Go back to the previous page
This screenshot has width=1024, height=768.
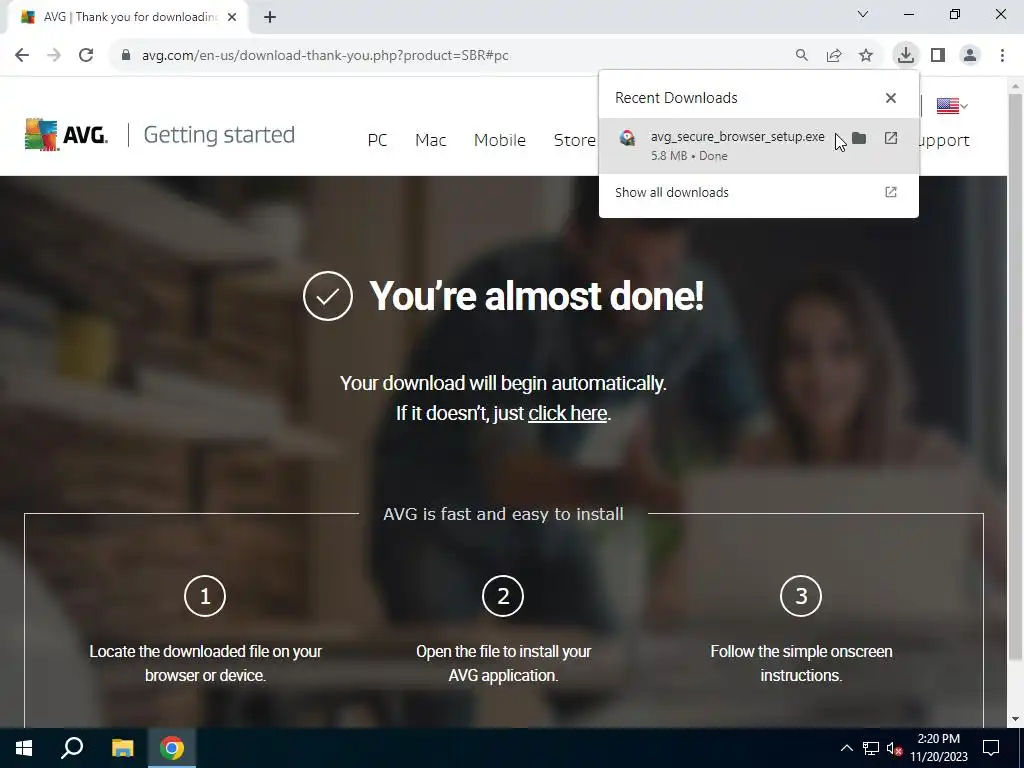[x=22, y=56]
